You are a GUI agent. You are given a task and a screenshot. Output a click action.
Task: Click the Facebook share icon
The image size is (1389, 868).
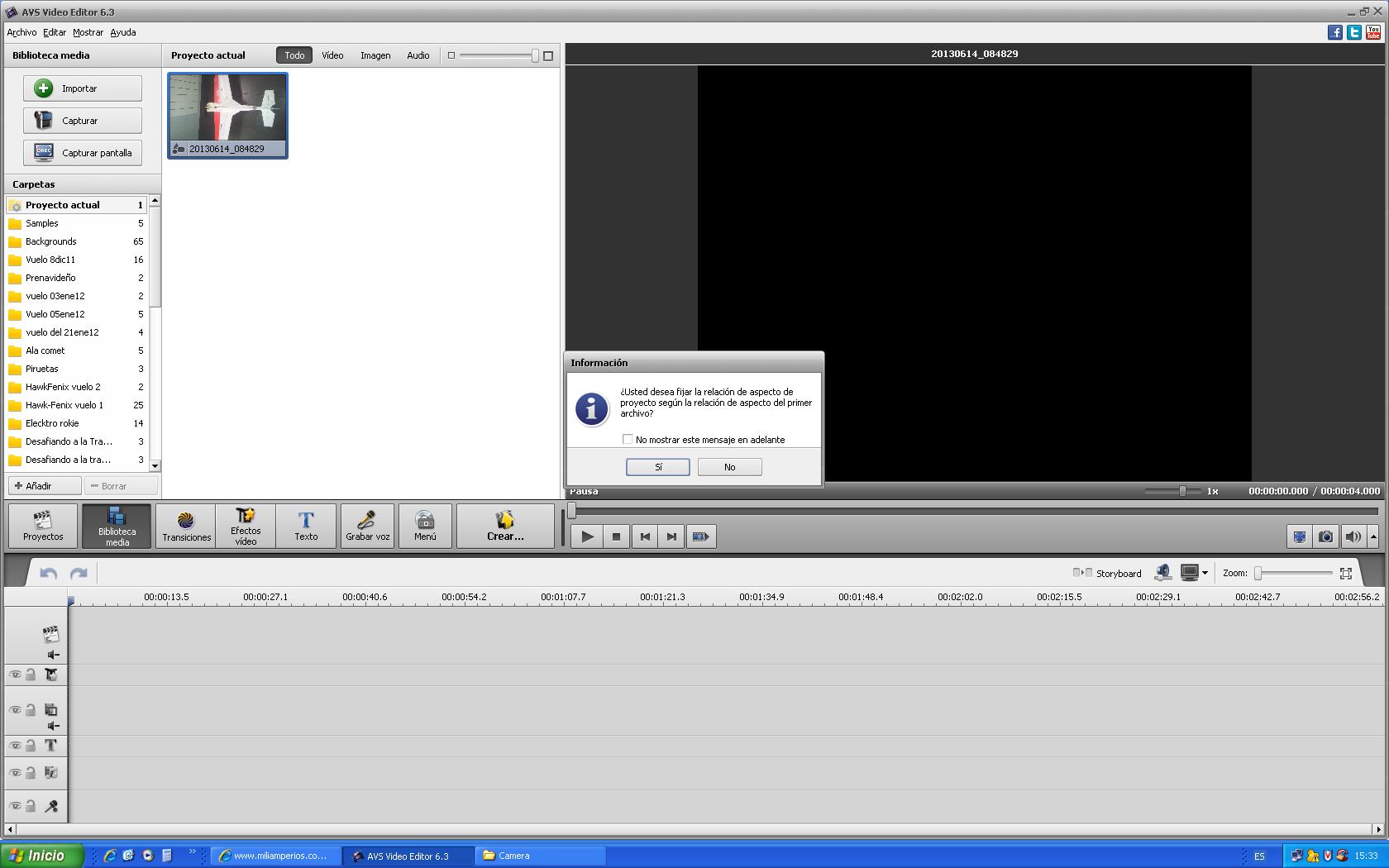point(1334,32)
